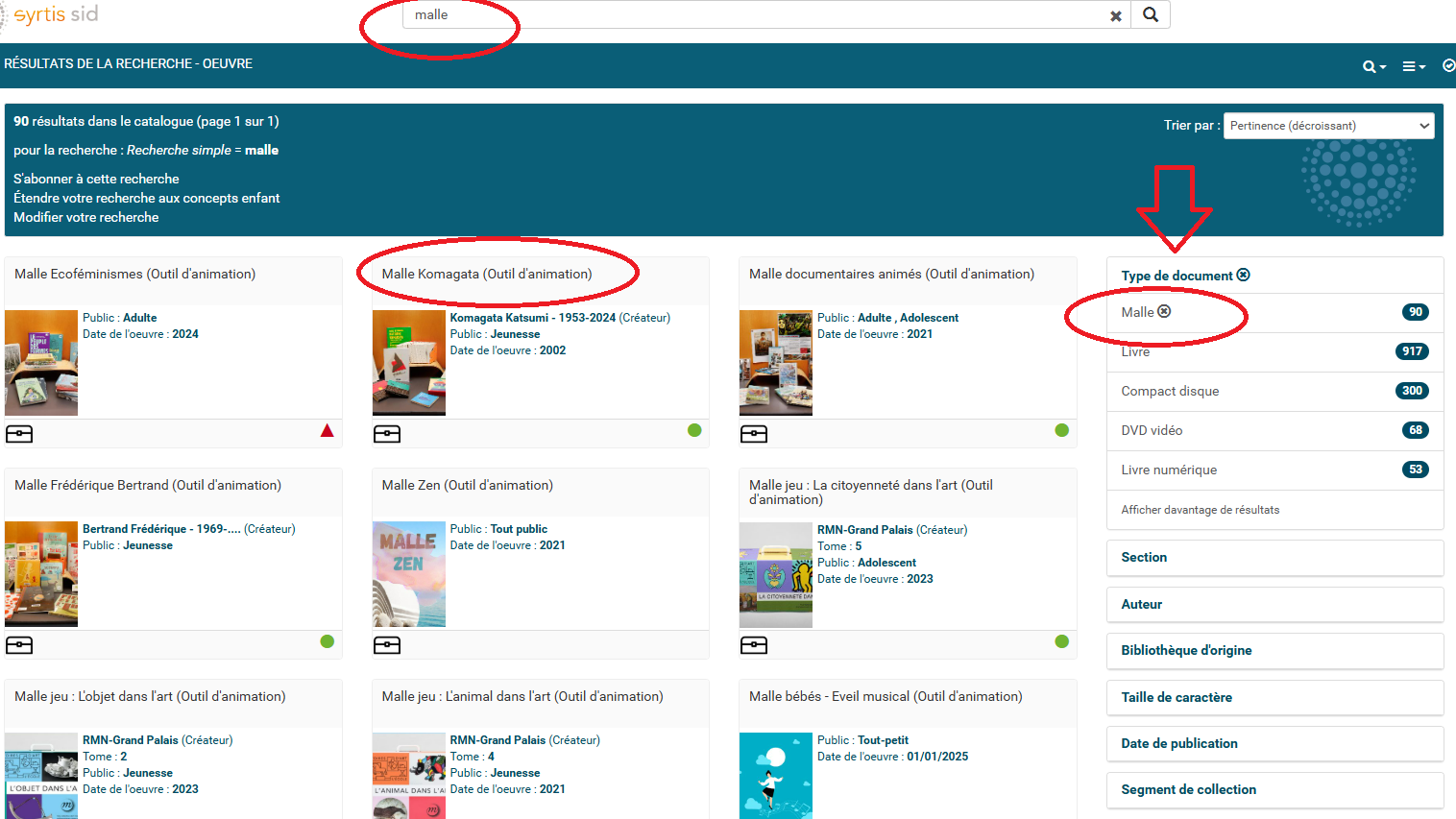The image size is (1456, 819).
Task: Open the hamburger list menu in header
Action: click(1413, 66)
